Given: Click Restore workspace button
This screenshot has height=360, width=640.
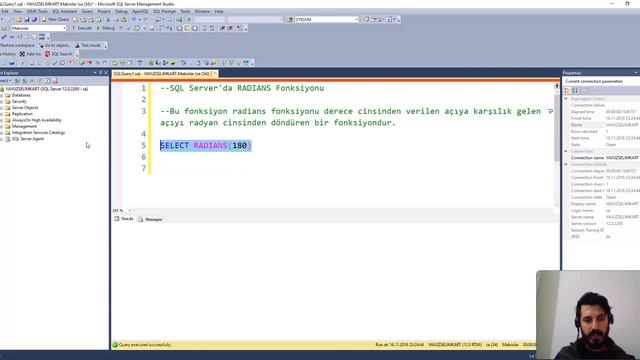Looking at the screenshot, I should (x=17, y=45).
